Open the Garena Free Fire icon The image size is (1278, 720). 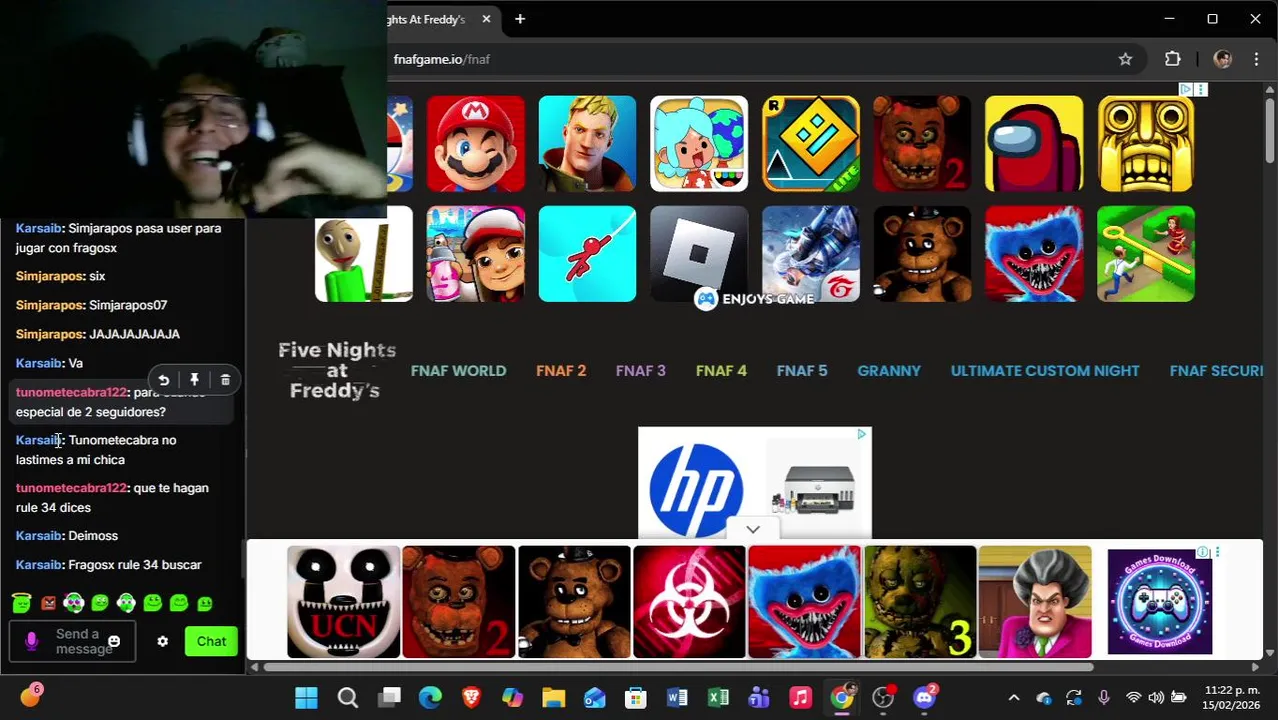(x=811, y=254)
